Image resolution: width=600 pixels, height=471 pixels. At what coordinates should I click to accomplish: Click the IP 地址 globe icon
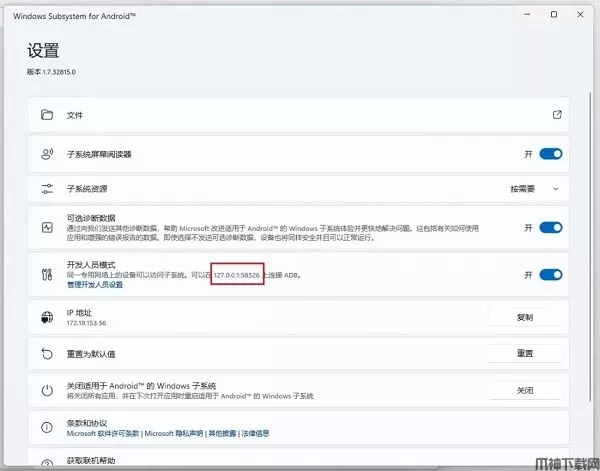47,317
